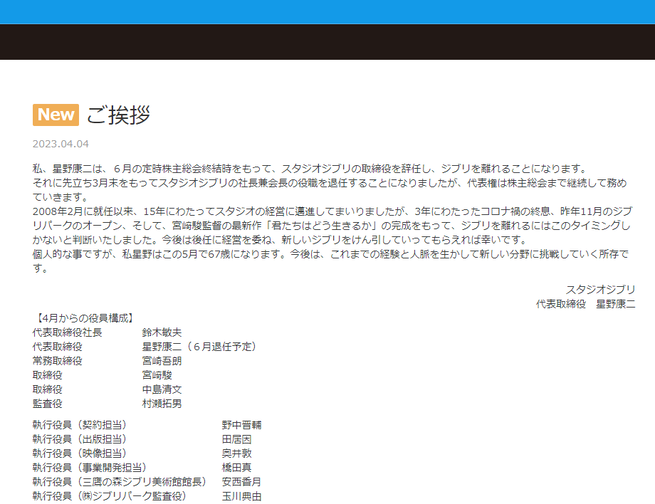Click the name 安西香月

(x=241, y=481)
